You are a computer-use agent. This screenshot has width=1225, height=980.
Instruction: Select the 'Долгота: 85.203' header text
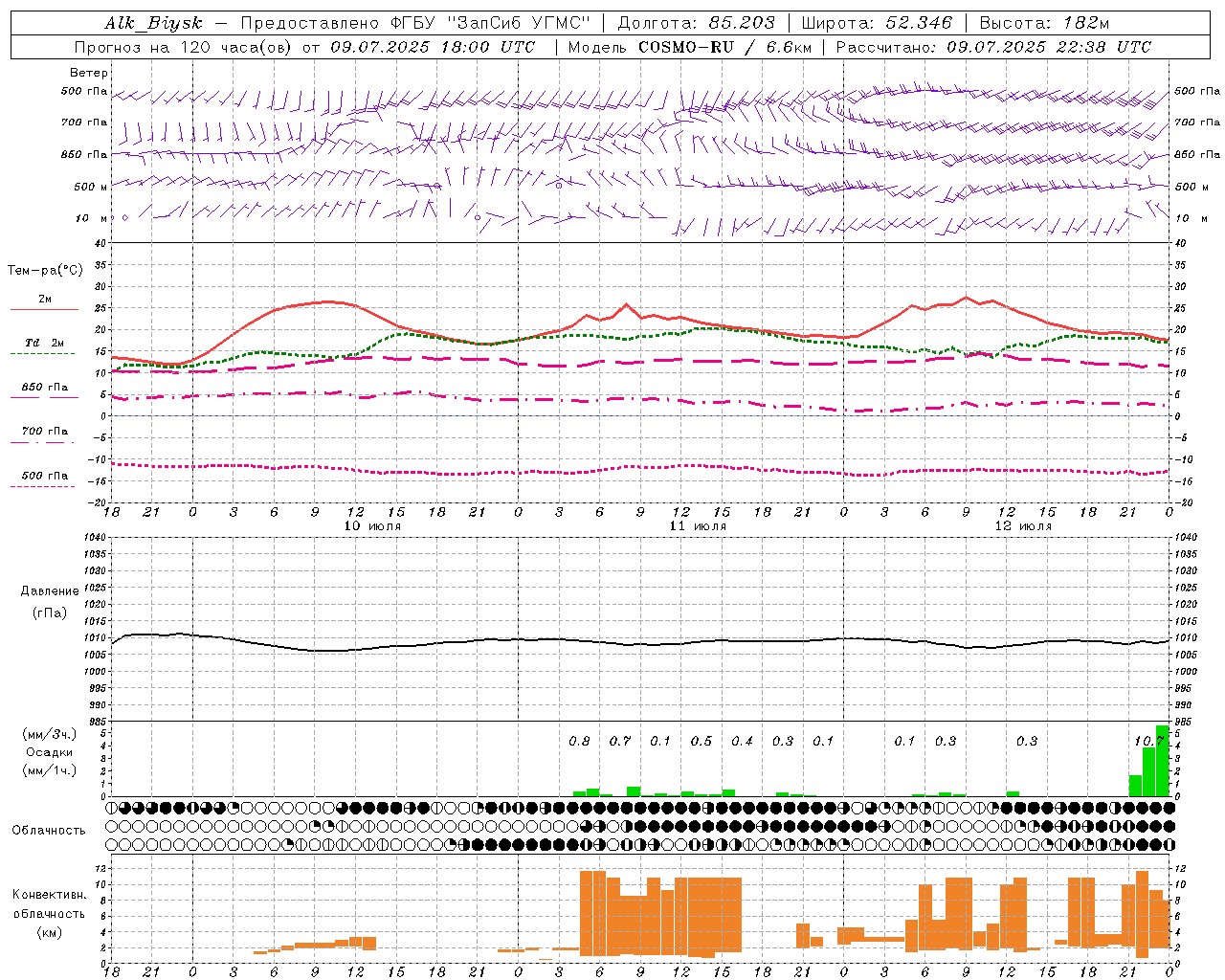click(x=696, y=24)
